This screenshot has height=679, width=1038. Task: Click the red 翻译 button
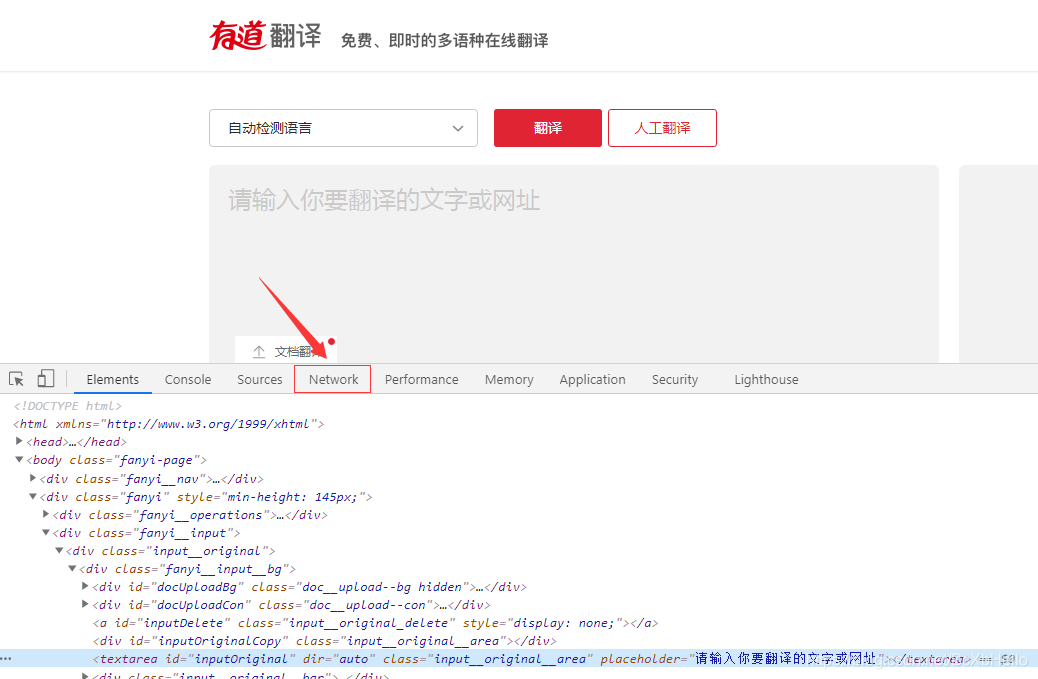pyautogui.click(x=547, y=128)
